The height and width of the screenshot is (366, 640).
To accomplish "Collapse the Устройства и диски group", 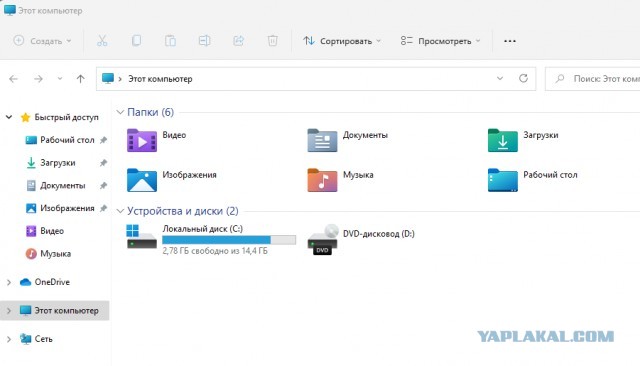I will tap(120, 211).
